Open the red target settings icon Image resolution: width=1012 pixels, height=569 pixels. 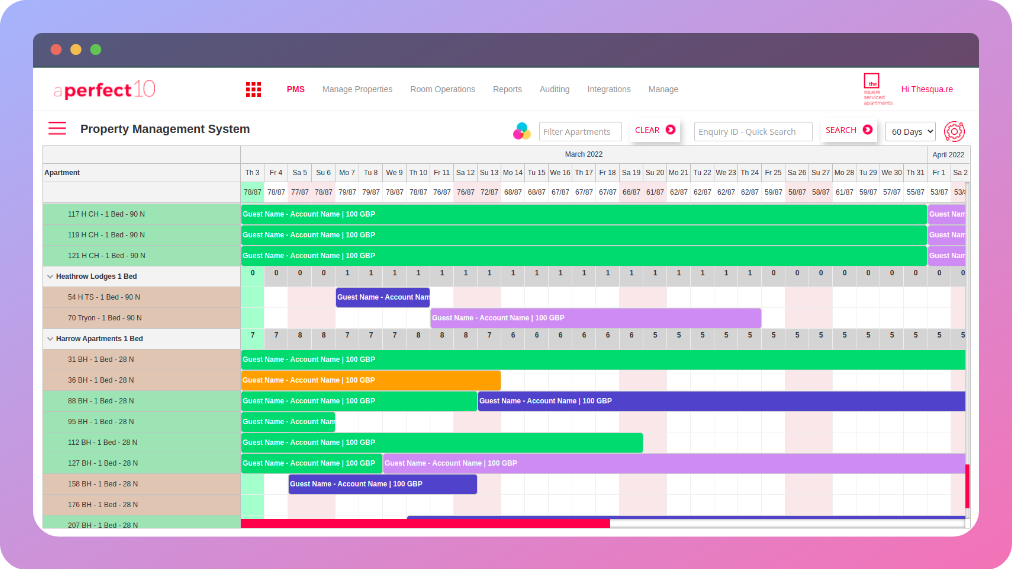coord(955,132)
